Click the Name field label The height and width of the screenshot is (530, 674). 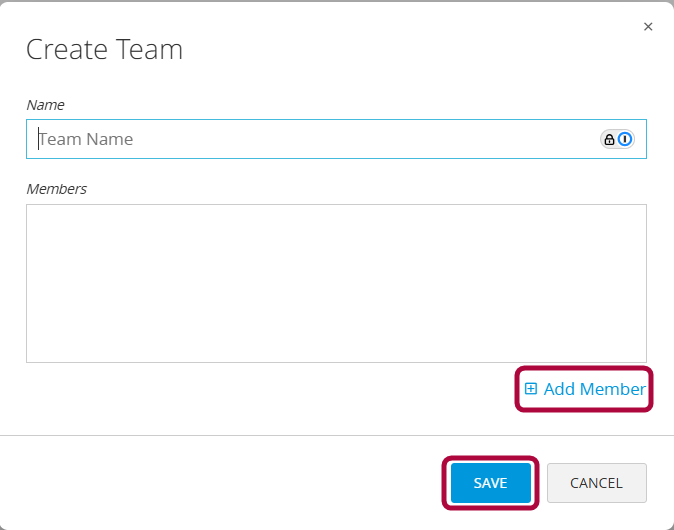pos(45,104)
